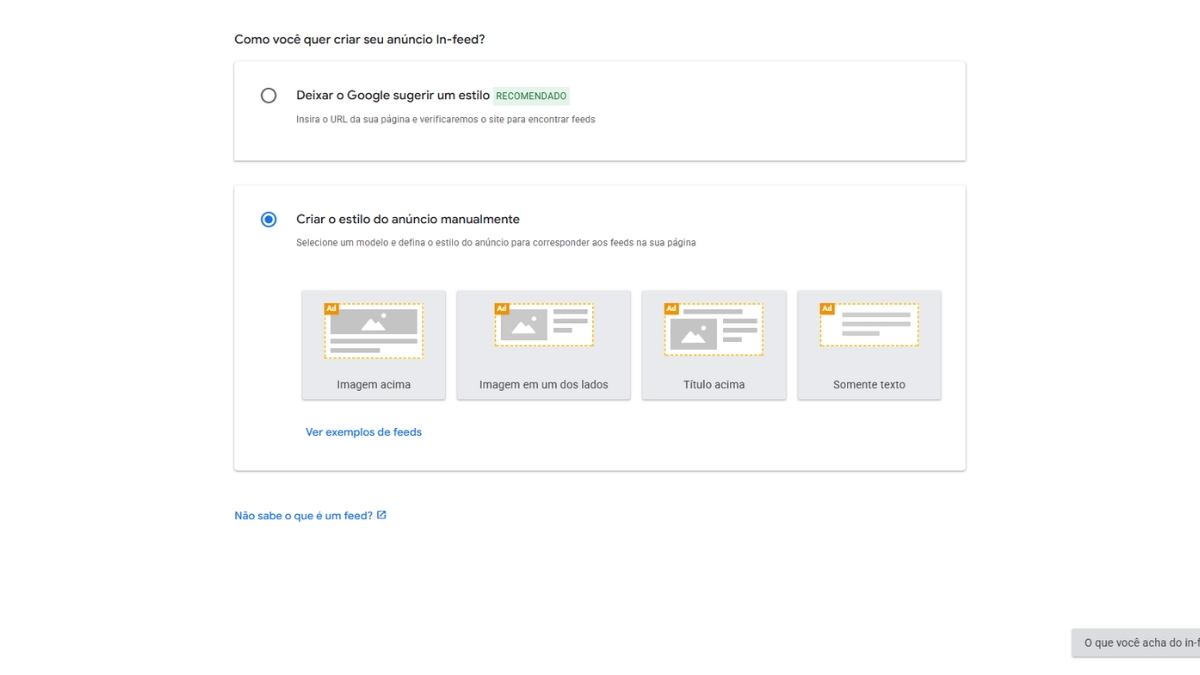Select the Google suggested style radio button
The height and width of the screenshot is (675, 1200).
click(x=268, y=96)
